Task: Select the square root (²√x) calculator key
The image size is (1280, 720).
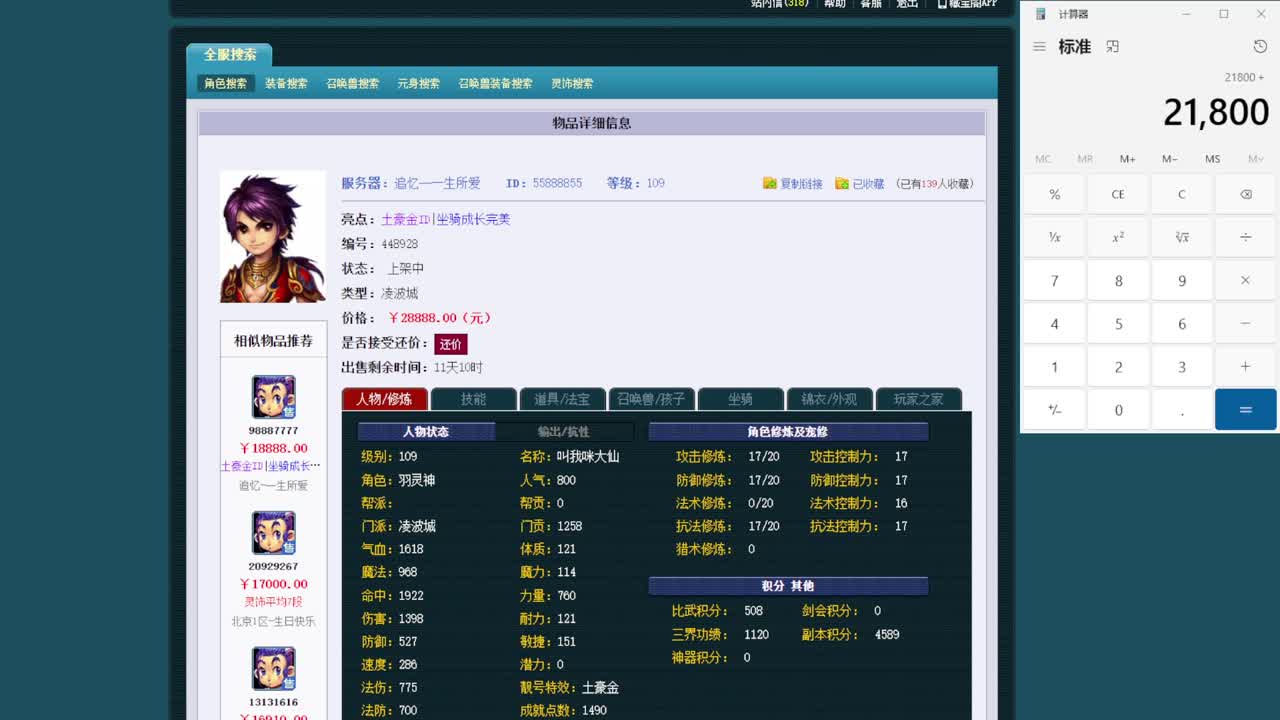Action: click(x=1181, y=237)
